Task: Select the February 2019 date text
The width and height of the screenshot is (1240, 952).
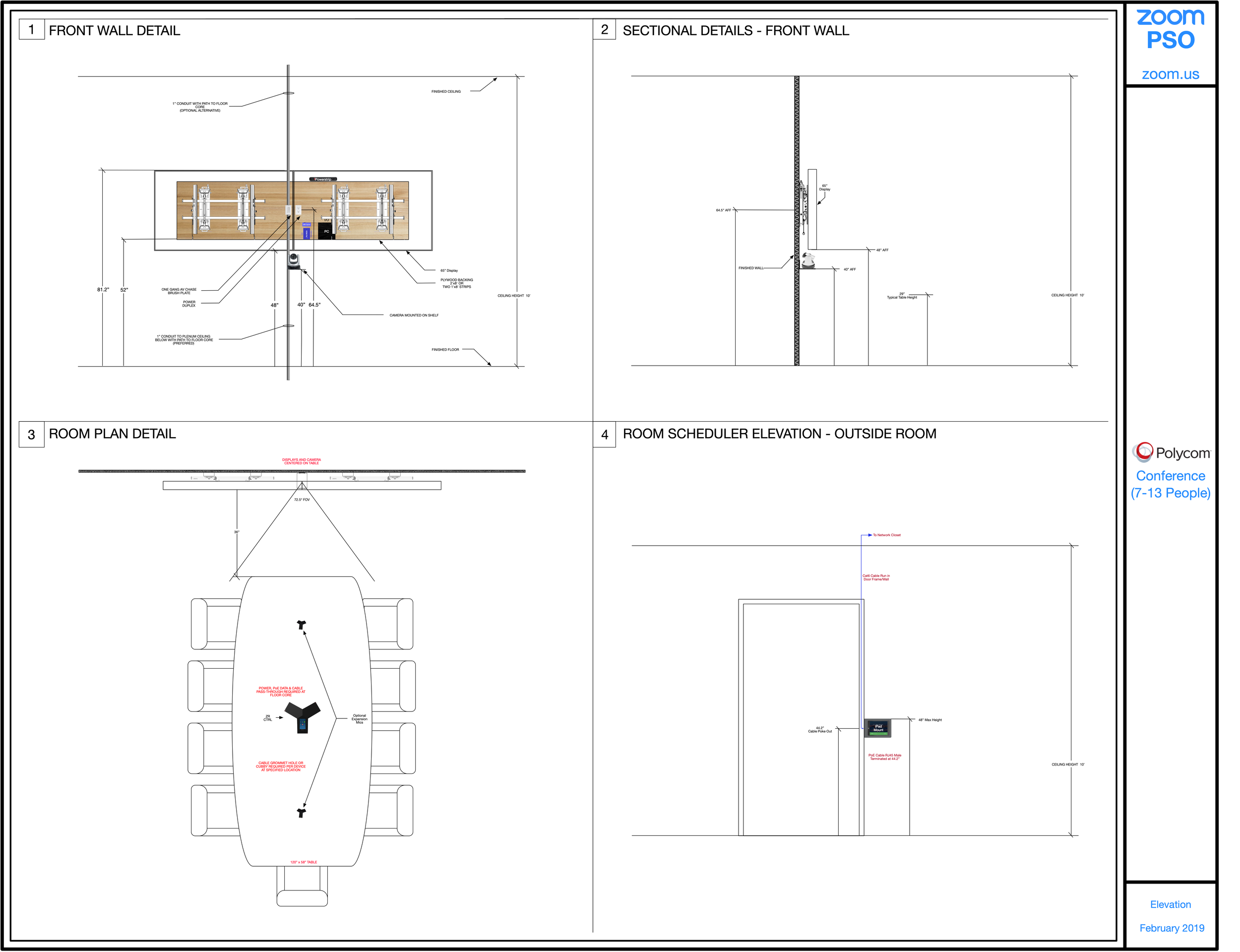Action: pyautogui.click(x=1172, y=928)
